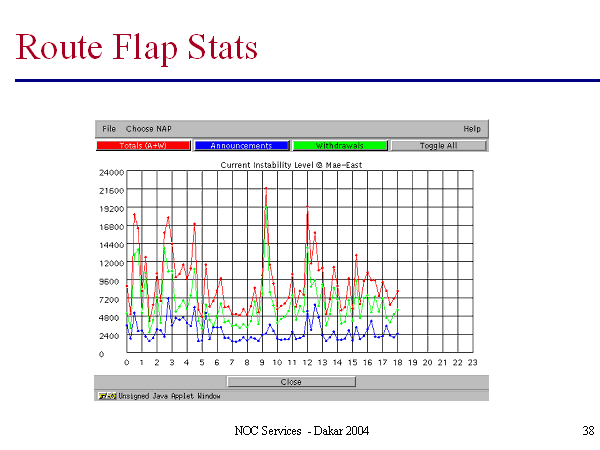Click the Java applet warning icon
Screen dimensions: 600x450
tap(102, 396)
